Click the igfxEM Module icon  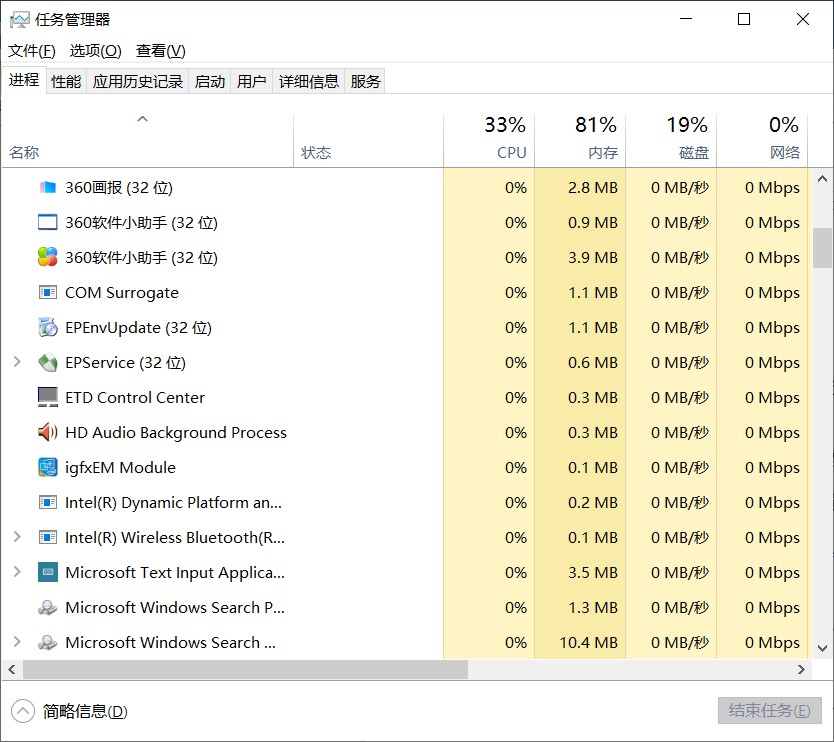coord(48,468)
